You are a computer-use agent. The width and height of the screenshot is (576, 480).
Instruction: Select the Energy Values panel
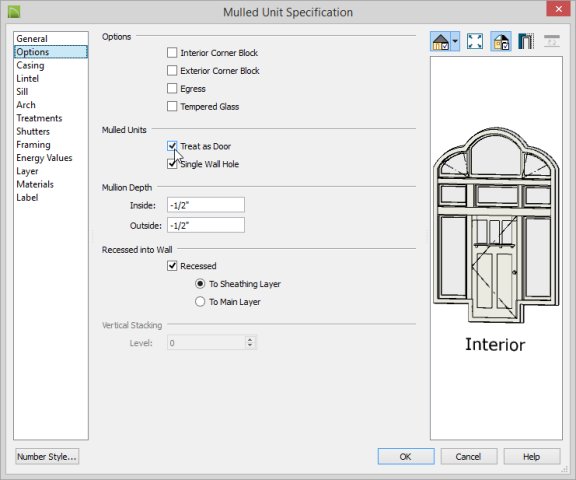pos(44,158)
